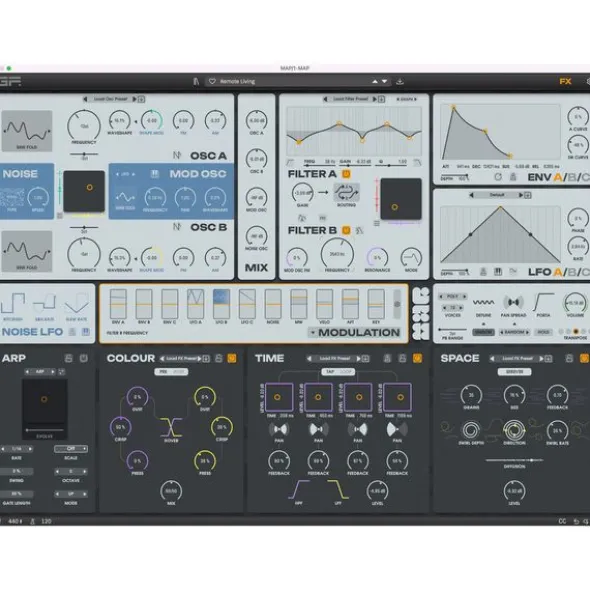
Task: Select the ENV B tab
Action: pyautogui.click(x=572, y=177)
